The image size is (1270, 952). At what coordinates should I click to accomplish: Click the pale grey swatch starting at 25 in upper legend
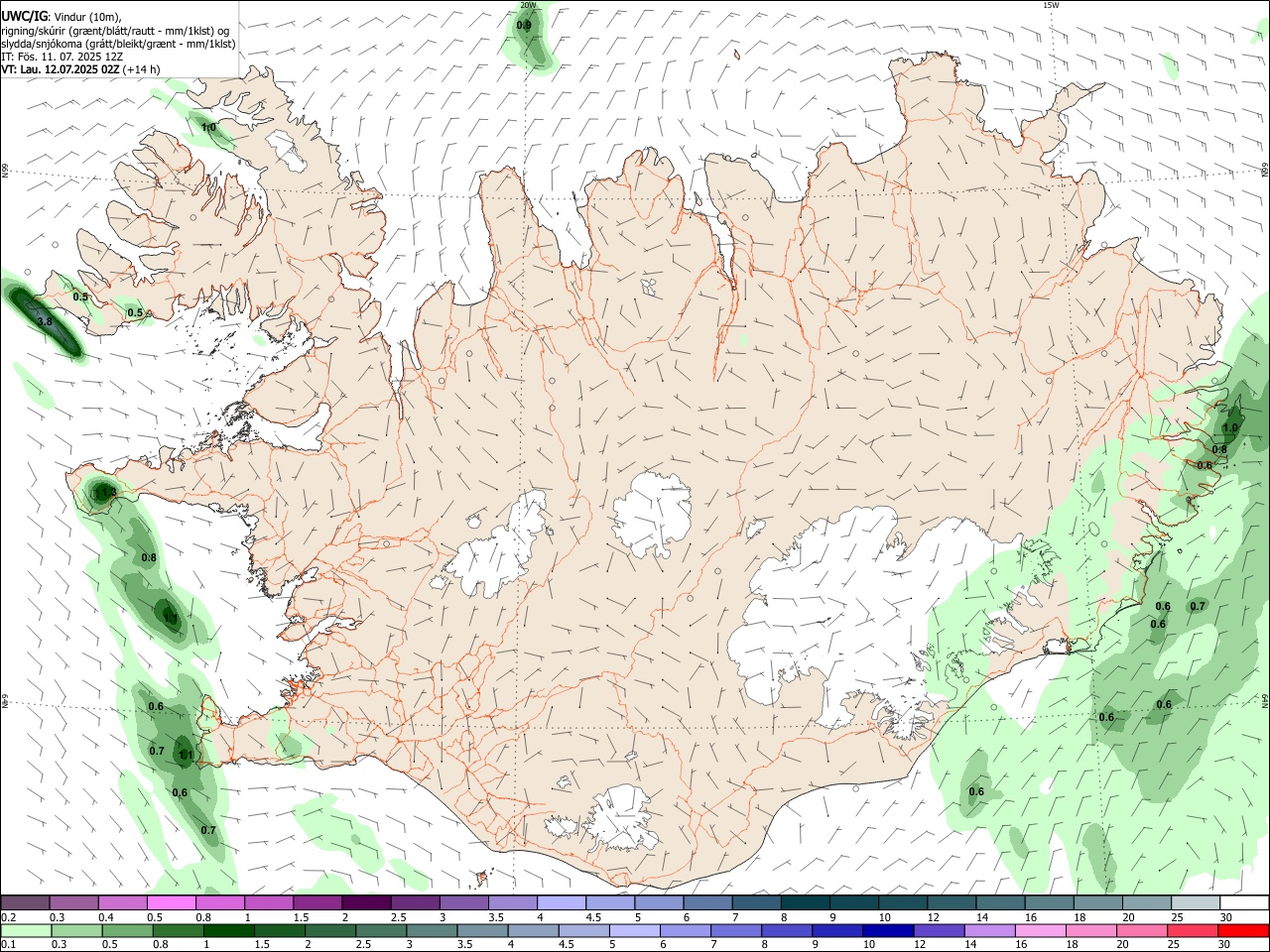(x=1196, y=902)
